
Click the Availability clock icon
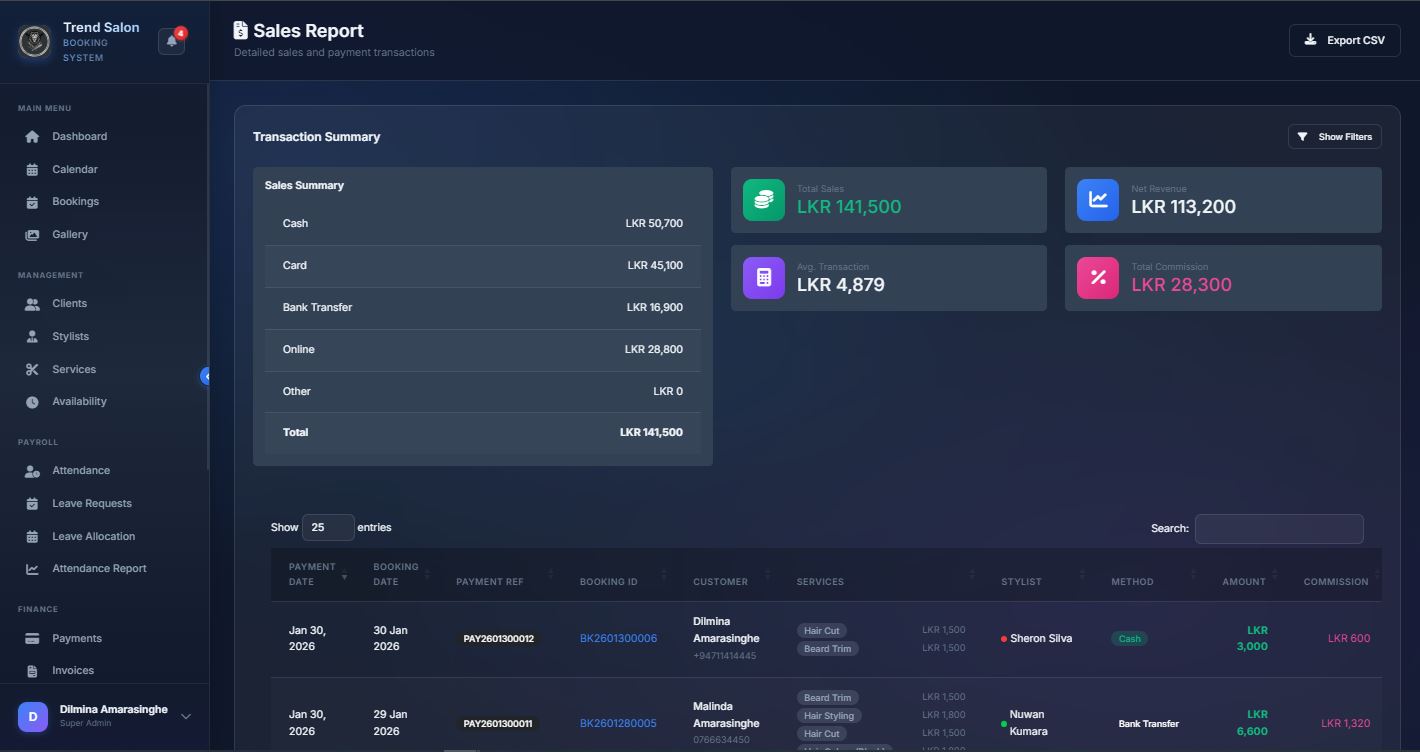[x=31, y=401]
